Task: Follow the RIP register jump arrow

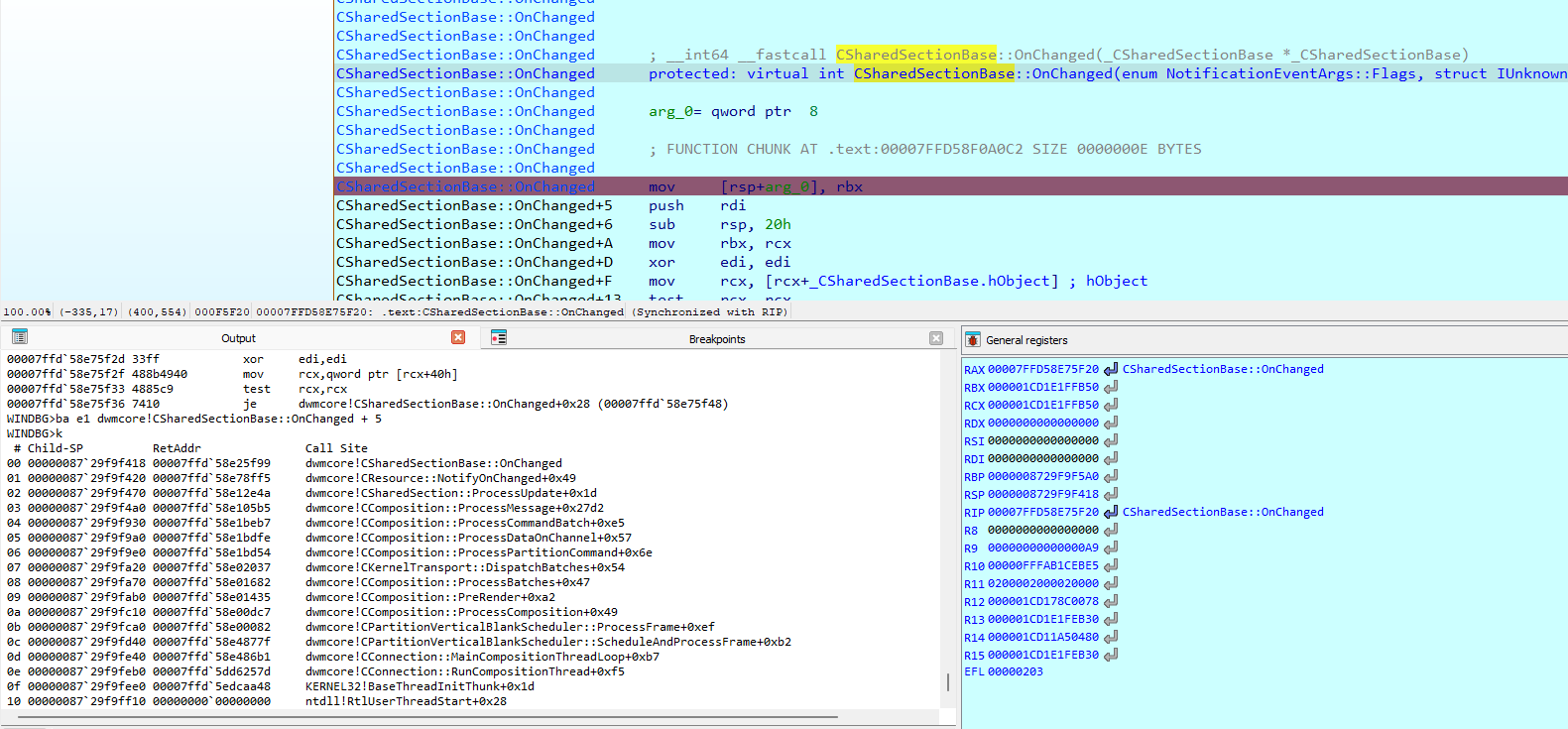Action: 1111,512
